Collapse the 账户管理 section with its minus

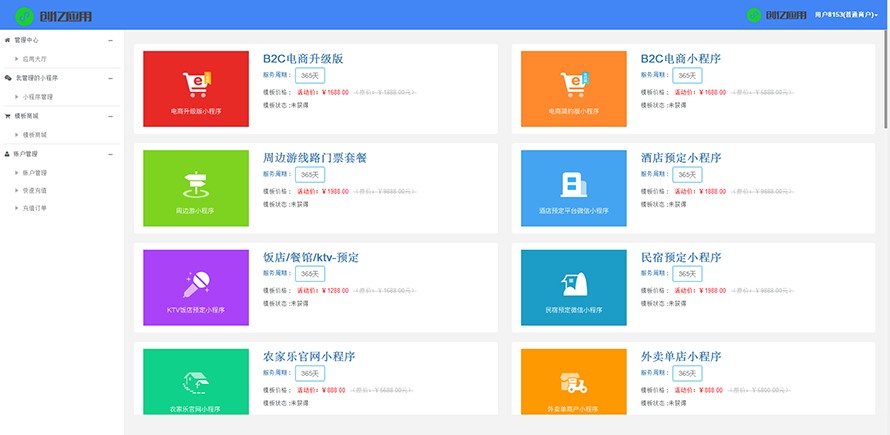coord(111,154)
